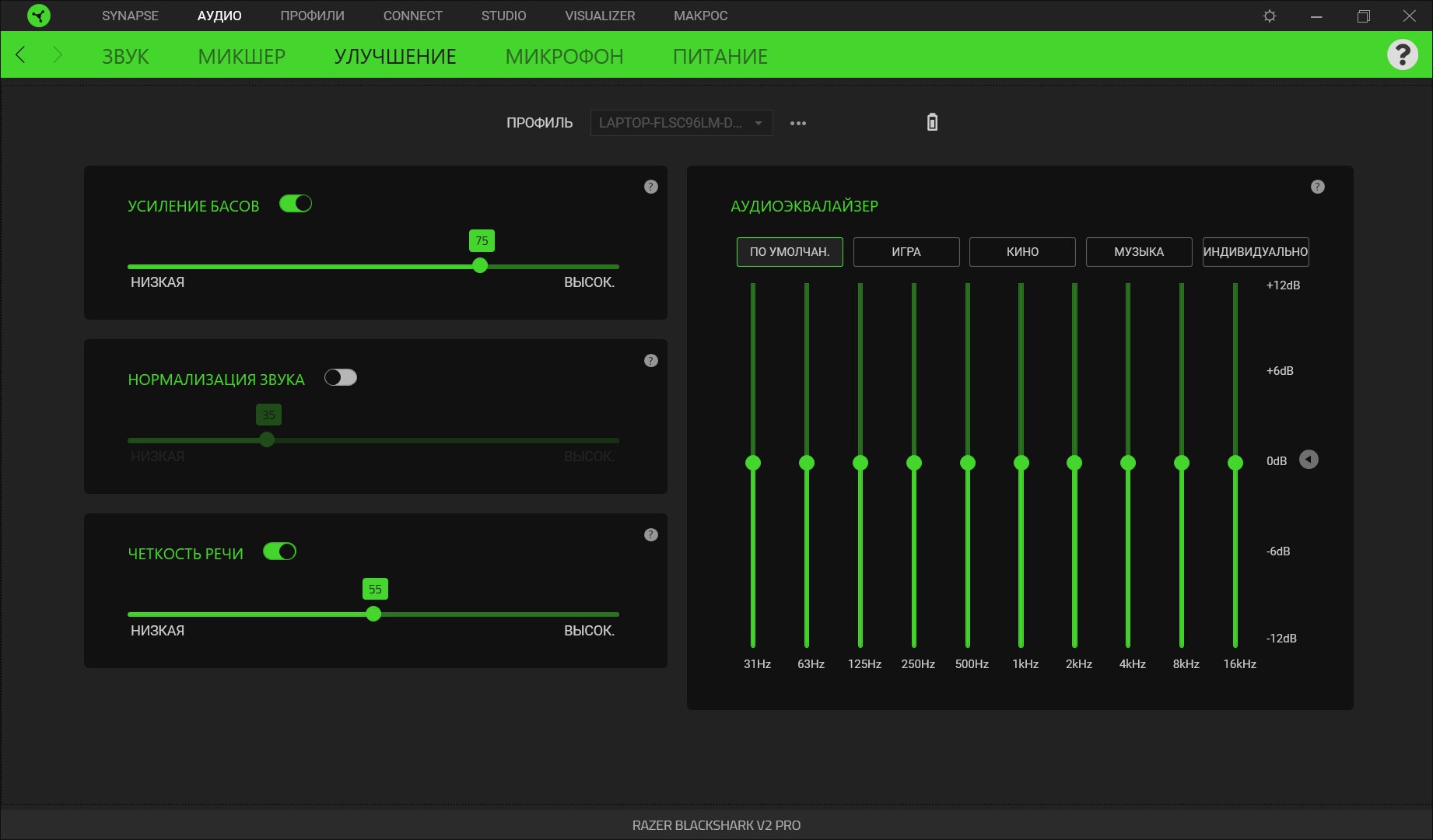
Task: Open the МАКРОС top tab
Action: [x=700, y=16]
